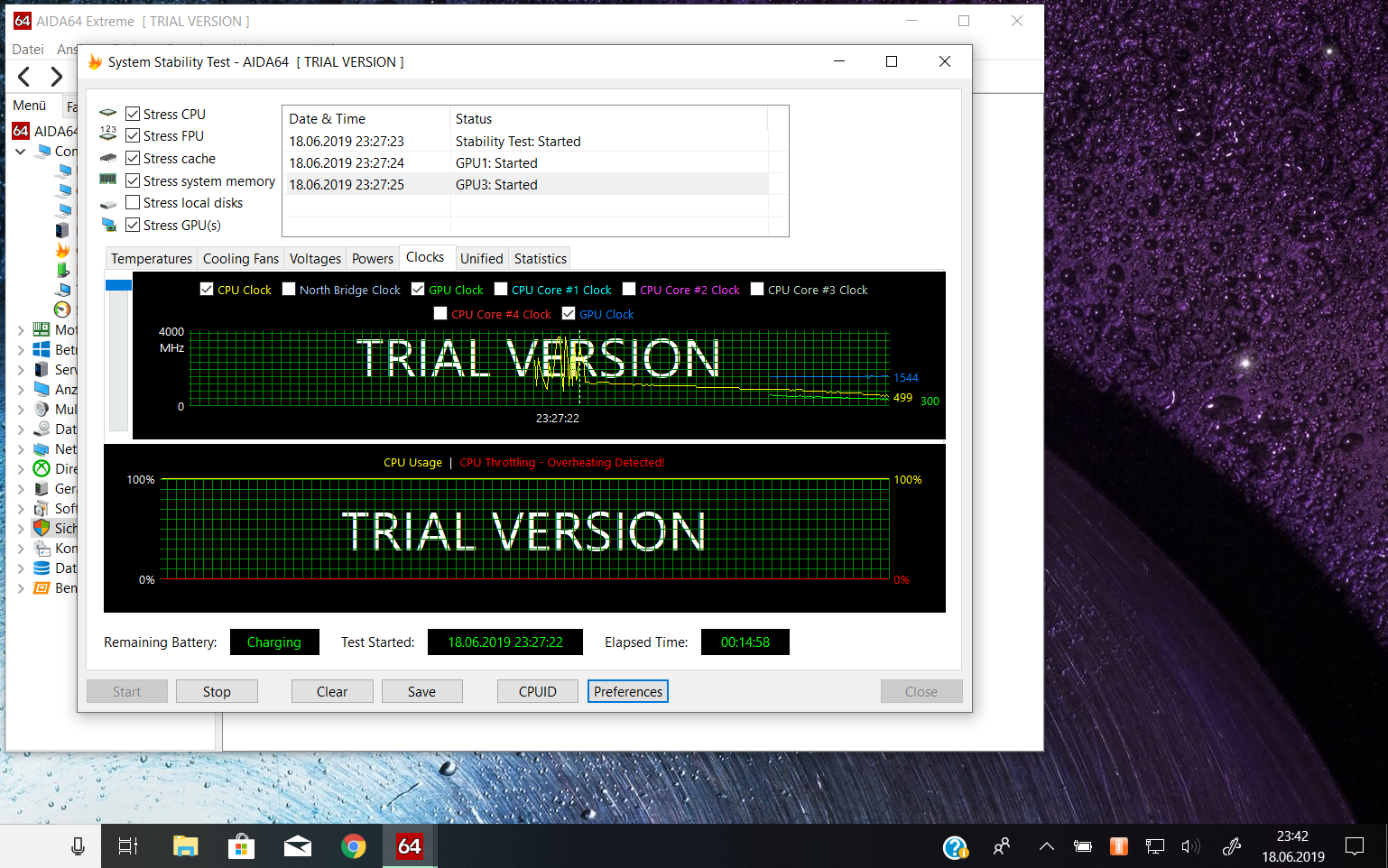The height and width of the screenshot is (868, 1388).
Task: Click the Sicherheit shield tree icon
Action: [42, 528]
